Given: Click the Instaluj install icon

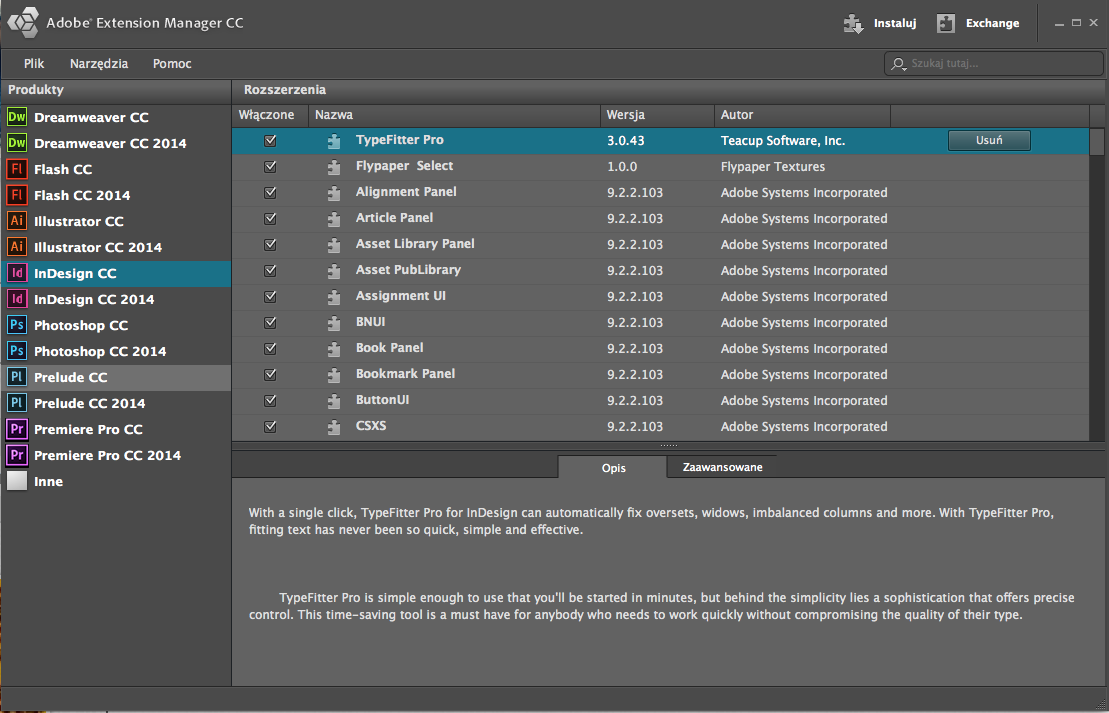Looking at the screenshot, I should coord(854,23).
